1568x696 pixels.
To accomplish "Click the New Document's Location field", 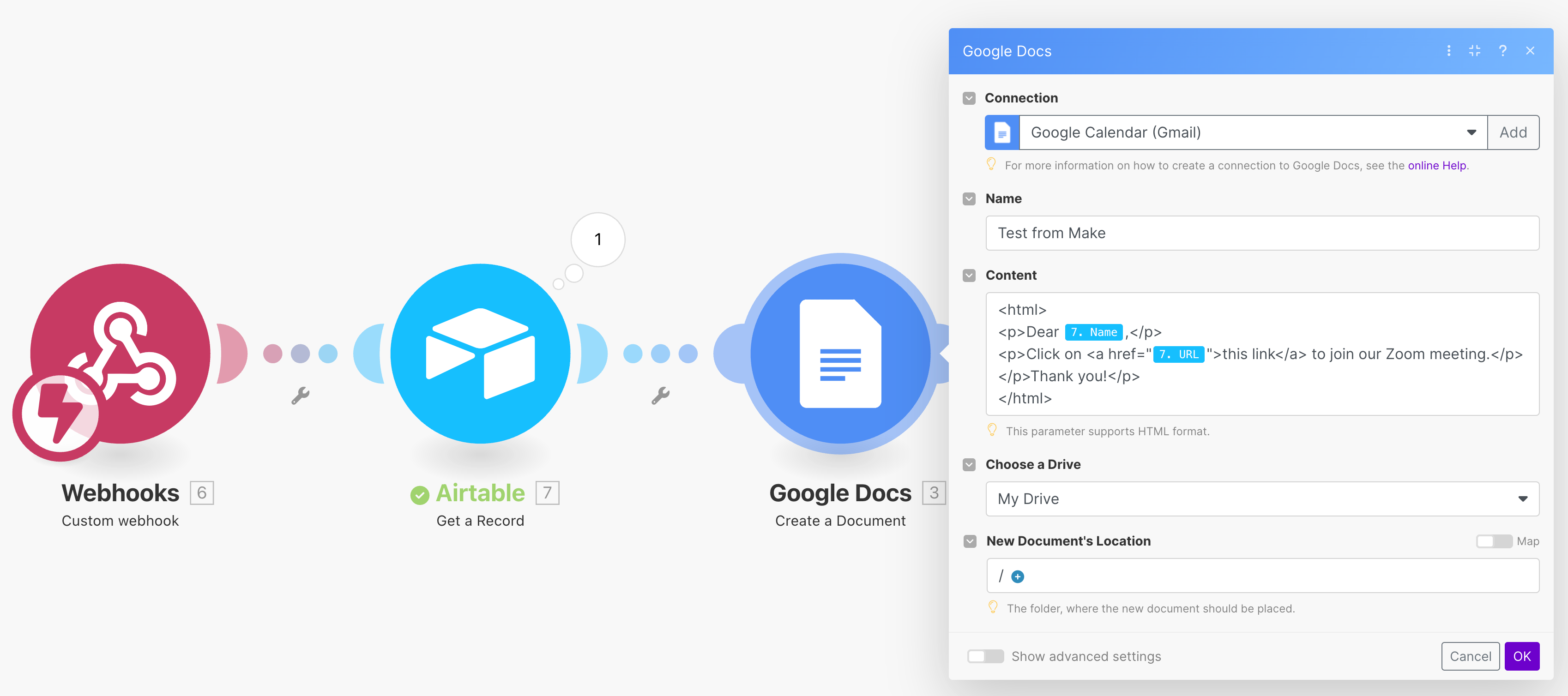I will click(1262, 576).
